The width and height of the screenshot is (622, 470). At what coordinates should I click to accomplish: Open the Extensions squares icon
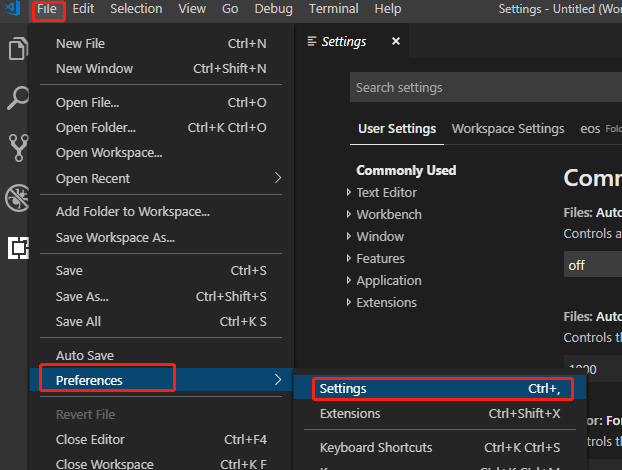tap(18, 248)
